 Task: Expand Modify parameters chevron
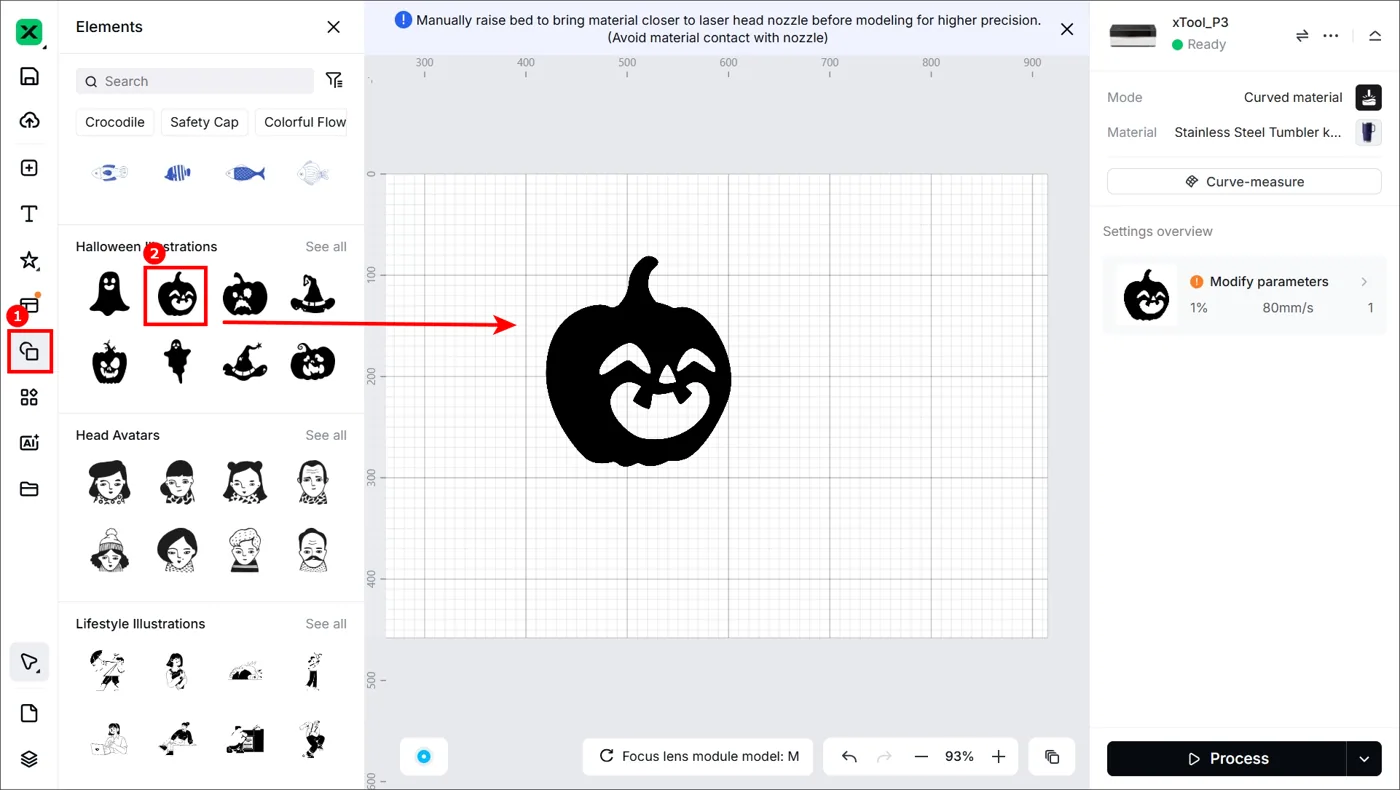[x=1364, y=282]
